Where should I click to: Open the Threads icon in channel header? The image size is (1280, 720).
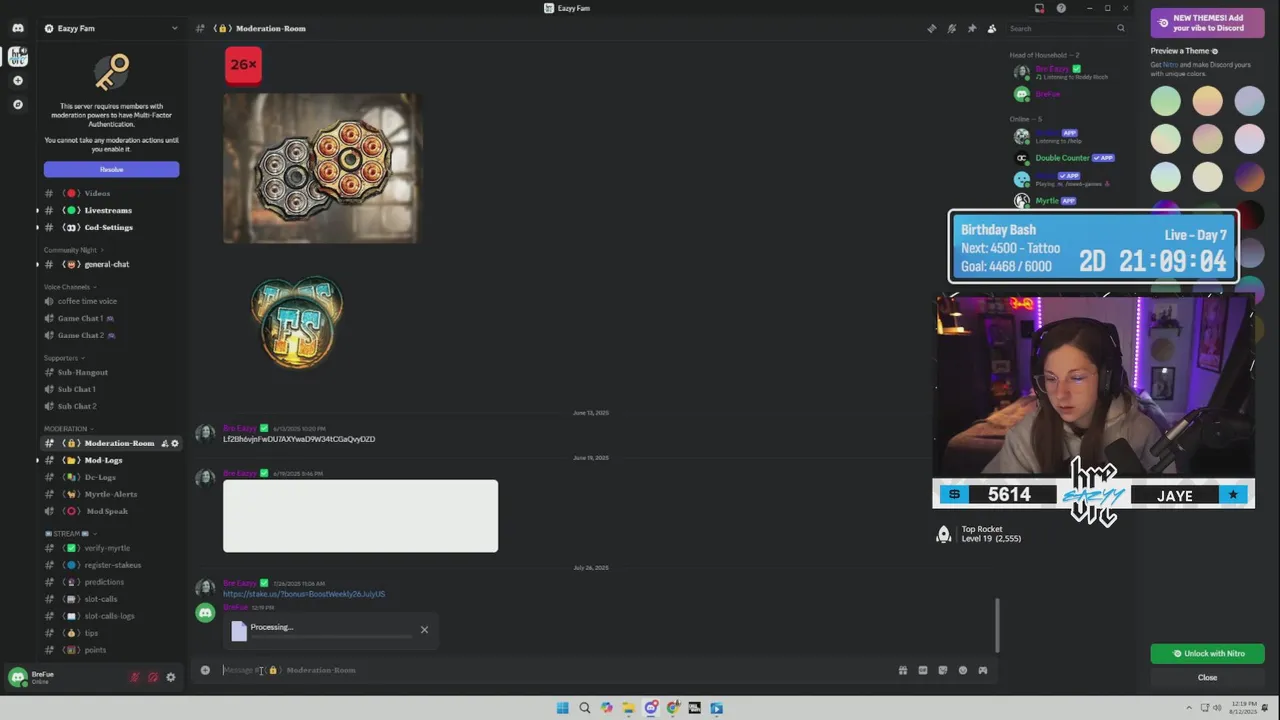tap(932, 28)
